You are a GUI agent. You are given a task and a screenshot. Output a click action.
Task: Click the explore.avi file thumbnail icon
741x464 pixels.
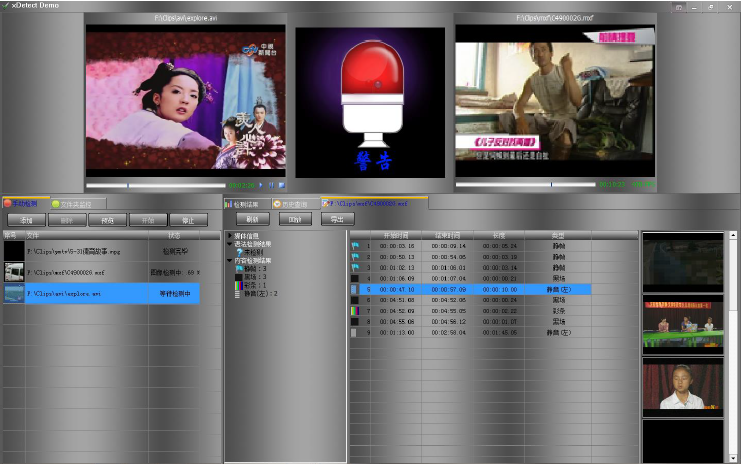pyautogui.click(x=14, y=294)
